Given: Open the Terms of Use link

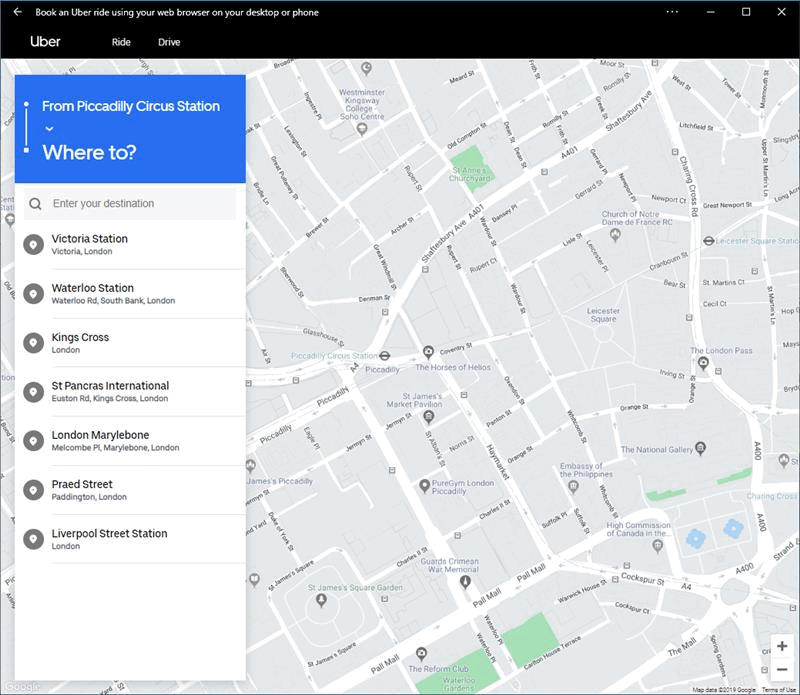Looking at the screenshot, I should [x=778, y=690].
